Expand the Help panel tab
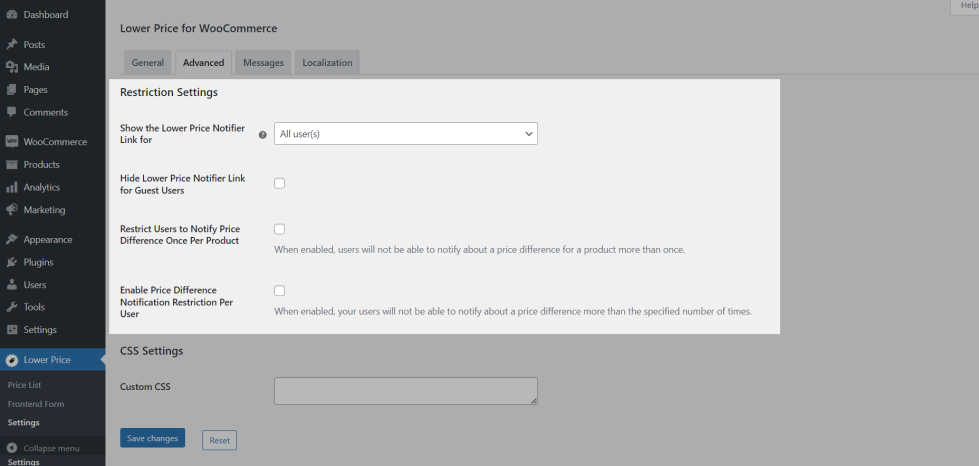This screenshot has width=979, height=466. pos(963,6)
